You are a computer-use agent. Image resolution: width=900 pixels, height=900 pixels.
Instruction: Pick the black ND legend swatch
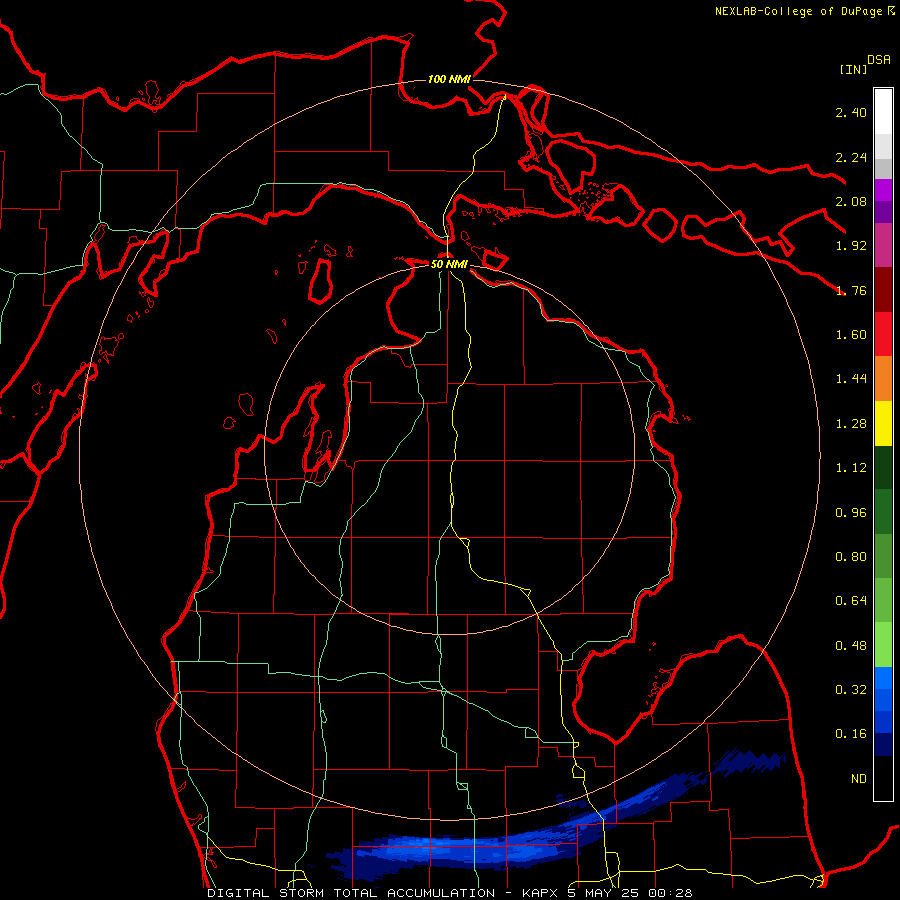click(x=883, y=778)
